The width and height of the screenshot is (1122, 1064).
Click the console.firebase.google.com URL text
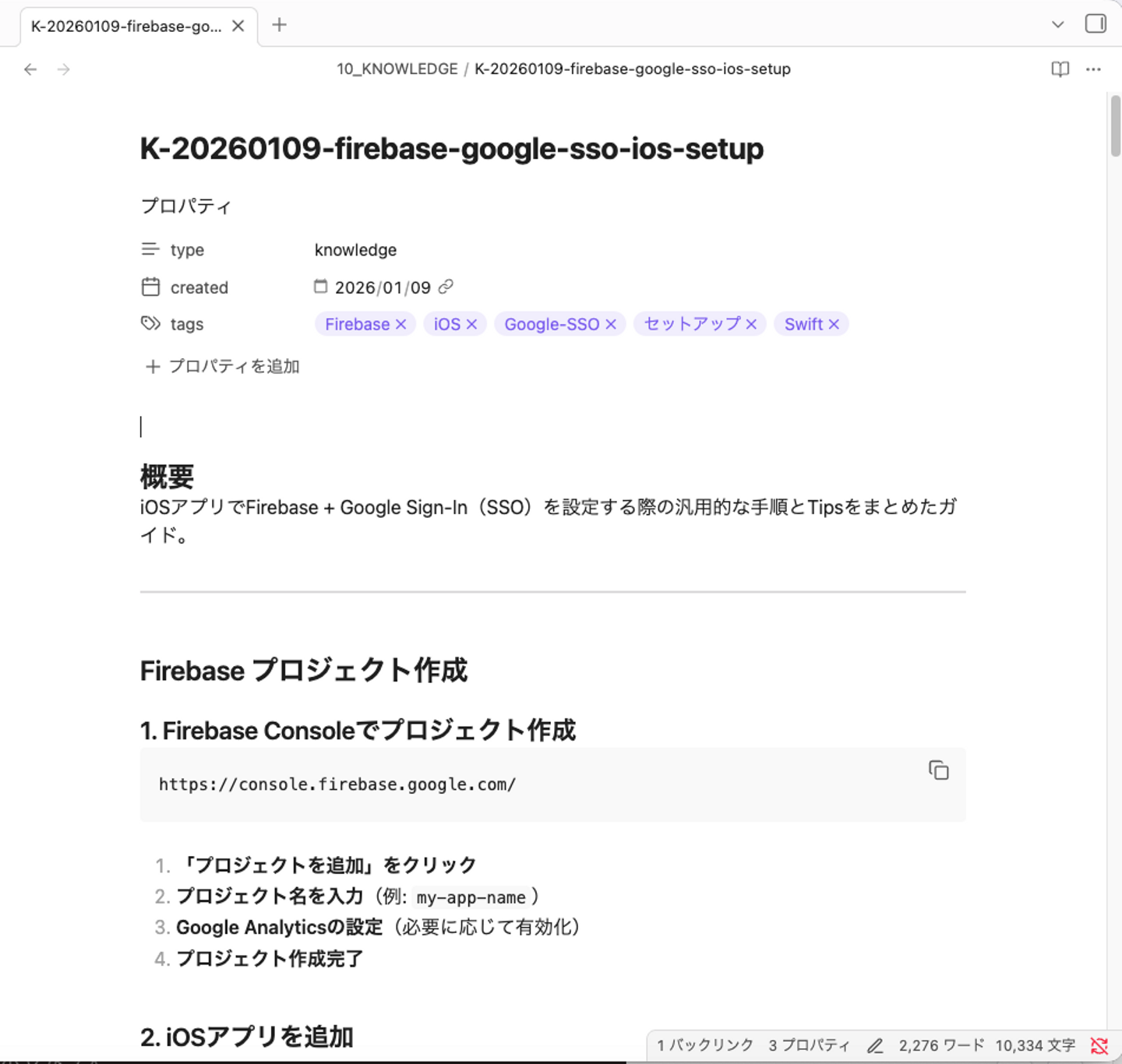tap(337, 784)
